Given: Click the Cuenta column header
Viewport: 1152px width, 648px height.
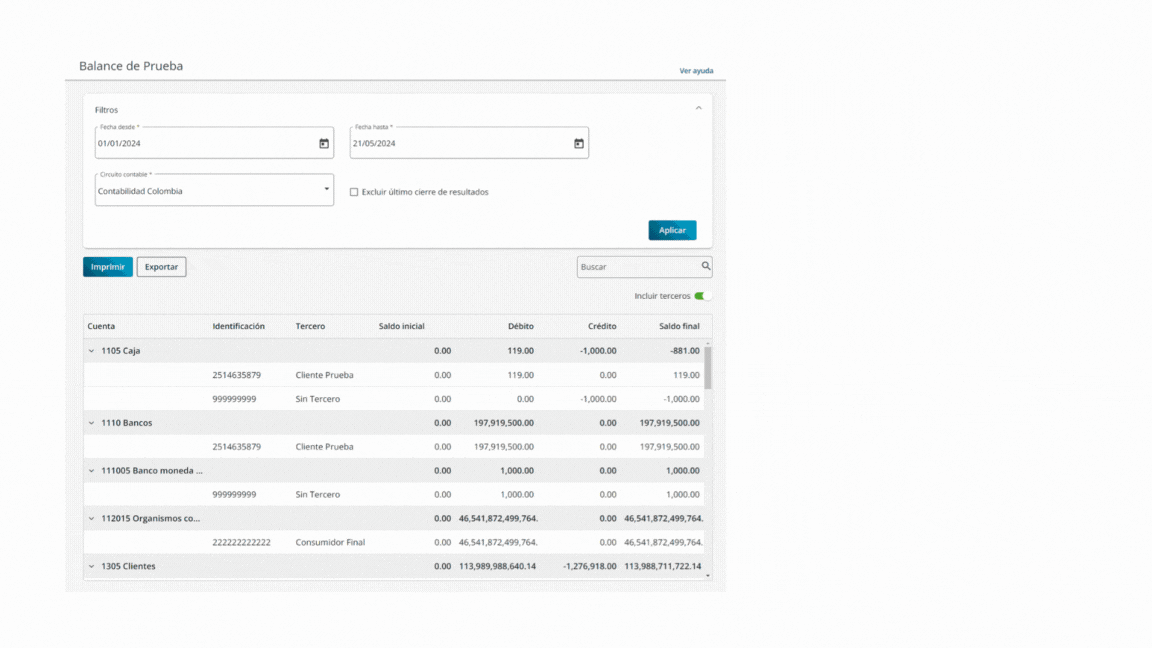Looking at the screenshot, I should coord(101,326).
